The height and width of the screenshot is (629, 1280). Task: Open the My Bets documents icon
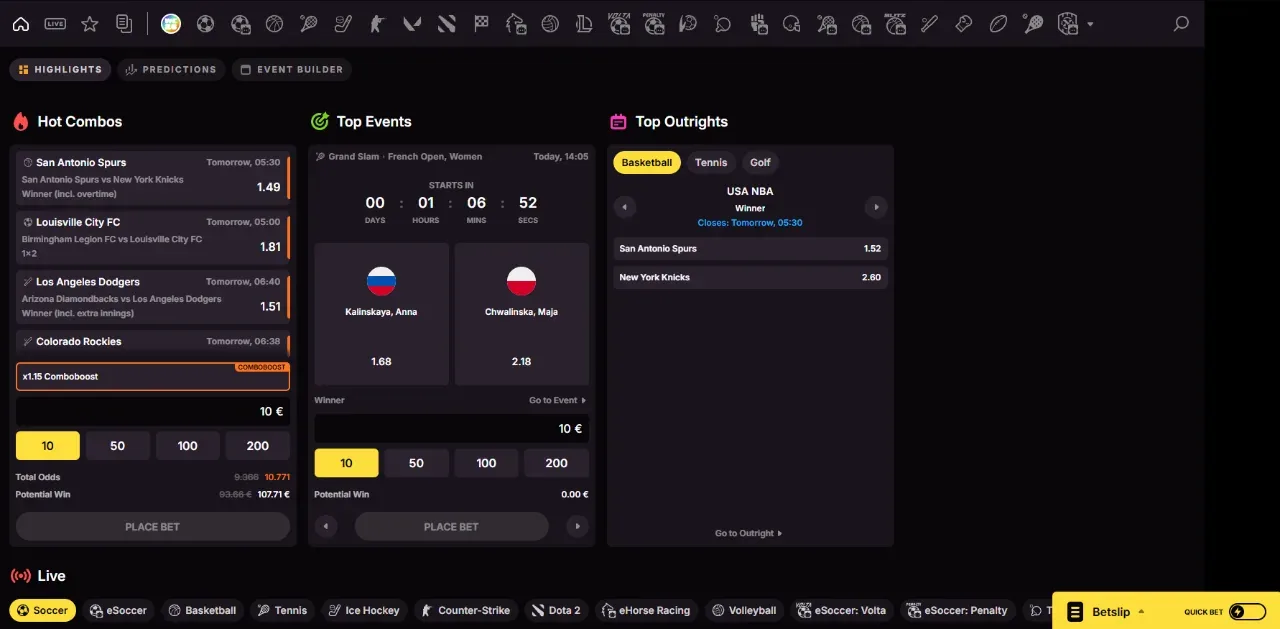coord(124,24)
